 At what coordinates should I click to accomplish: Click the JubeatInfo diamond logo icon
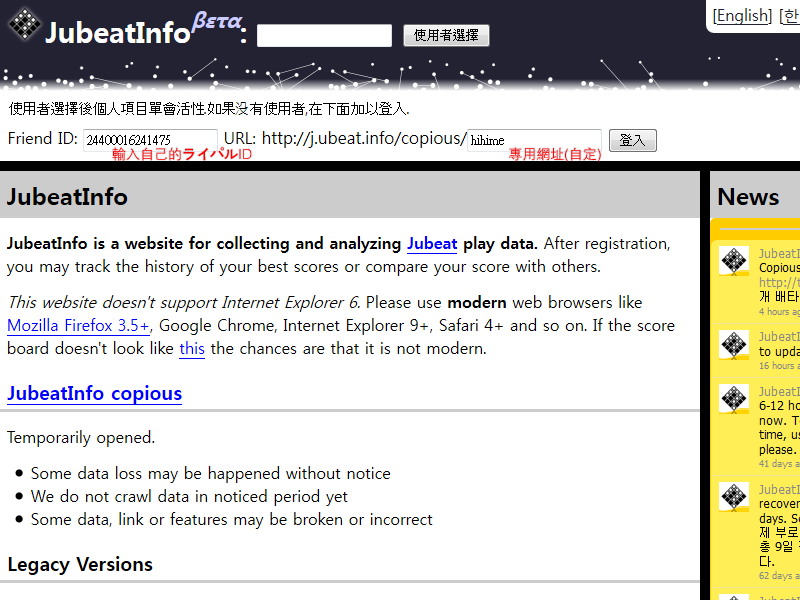(24, 24)
